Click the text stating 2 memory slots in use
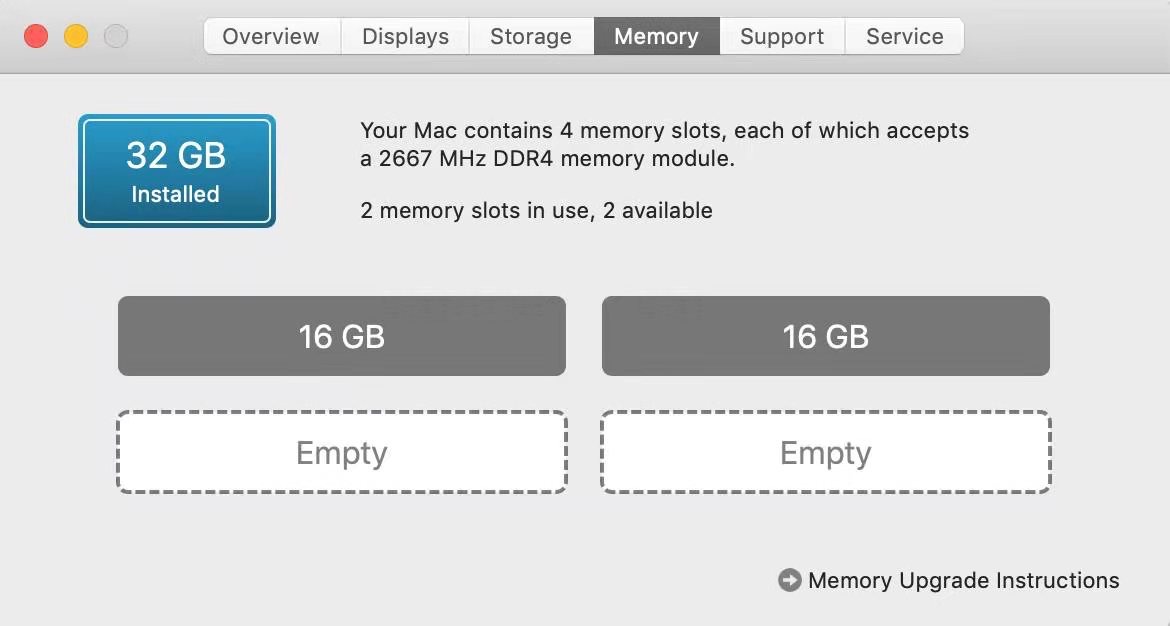 pyautogui.click(x=537, y=210)
